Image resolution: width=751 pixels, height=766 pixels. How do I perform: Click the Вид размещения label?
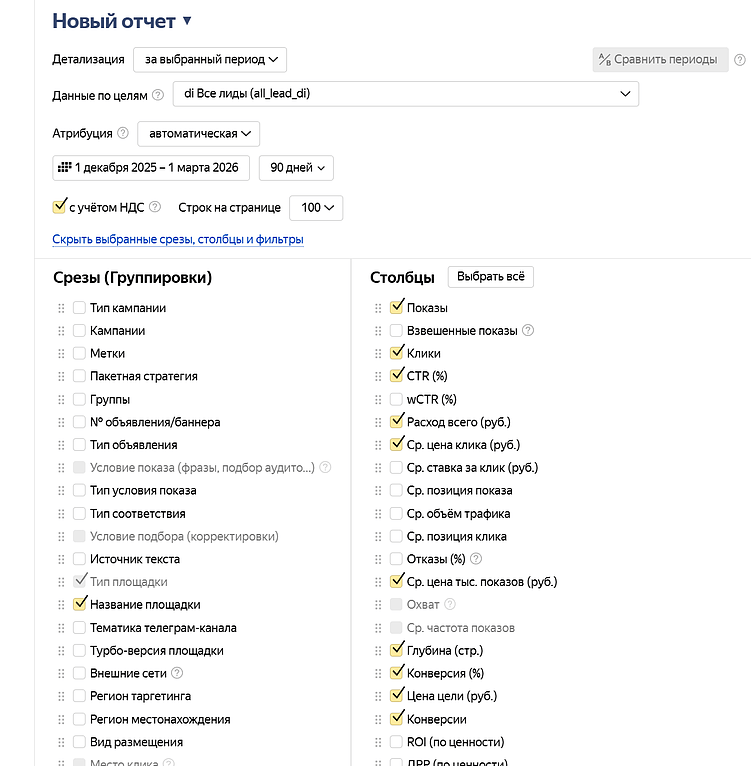tap(136, 742)
